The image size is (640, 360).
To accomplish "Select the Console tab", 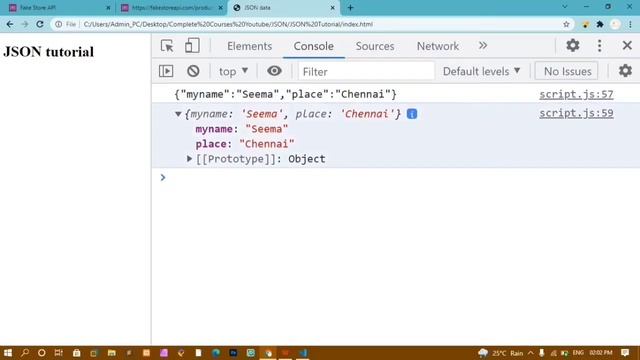I will (313, 46).
